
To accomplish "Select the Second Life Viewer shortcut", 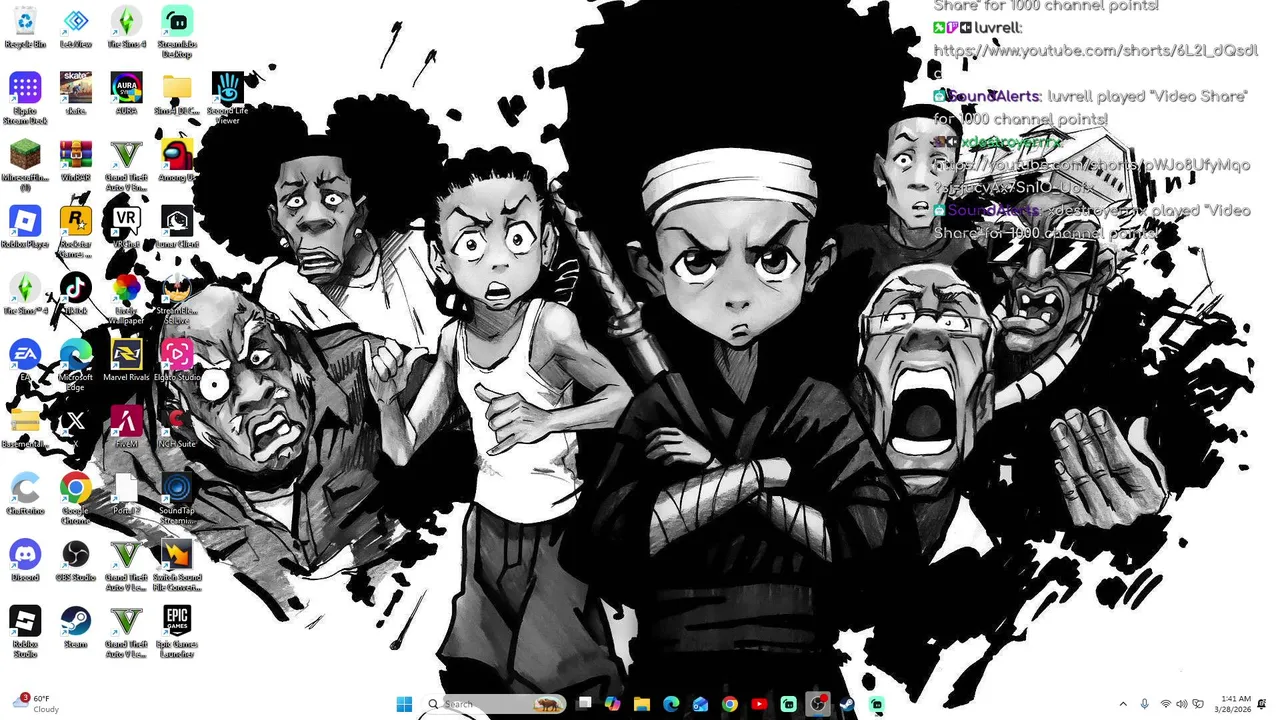I will point(228,98).
